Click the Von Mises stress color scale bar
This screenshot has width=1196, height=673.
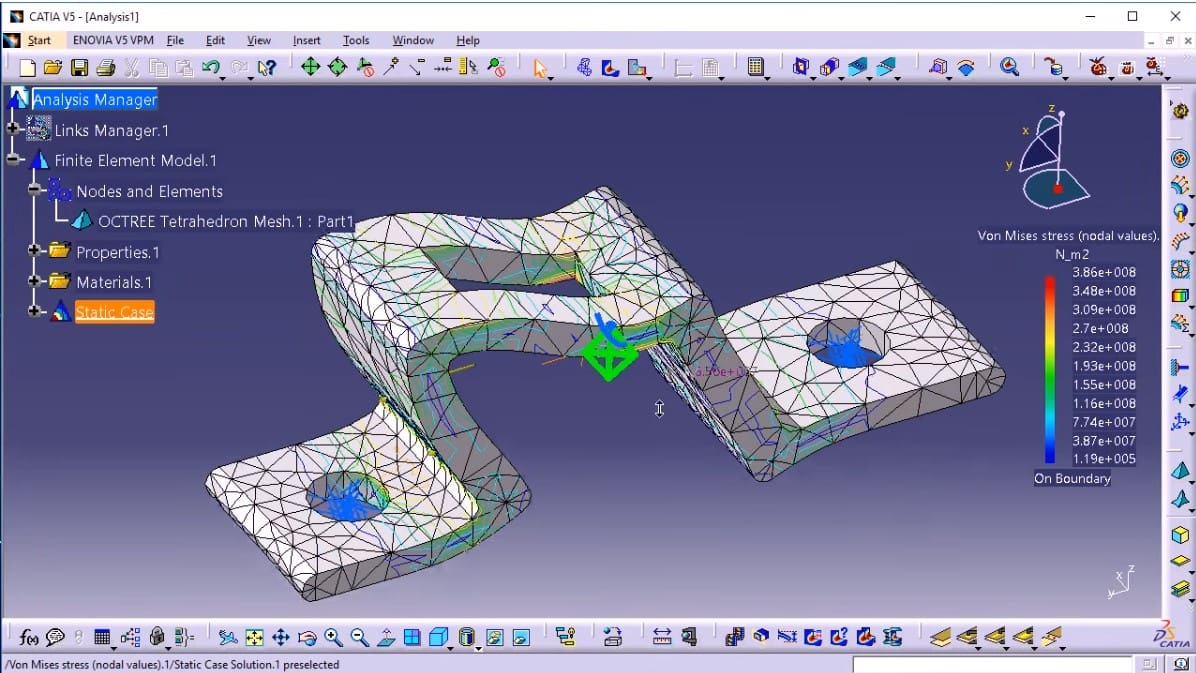click(x=1050, y=369)
